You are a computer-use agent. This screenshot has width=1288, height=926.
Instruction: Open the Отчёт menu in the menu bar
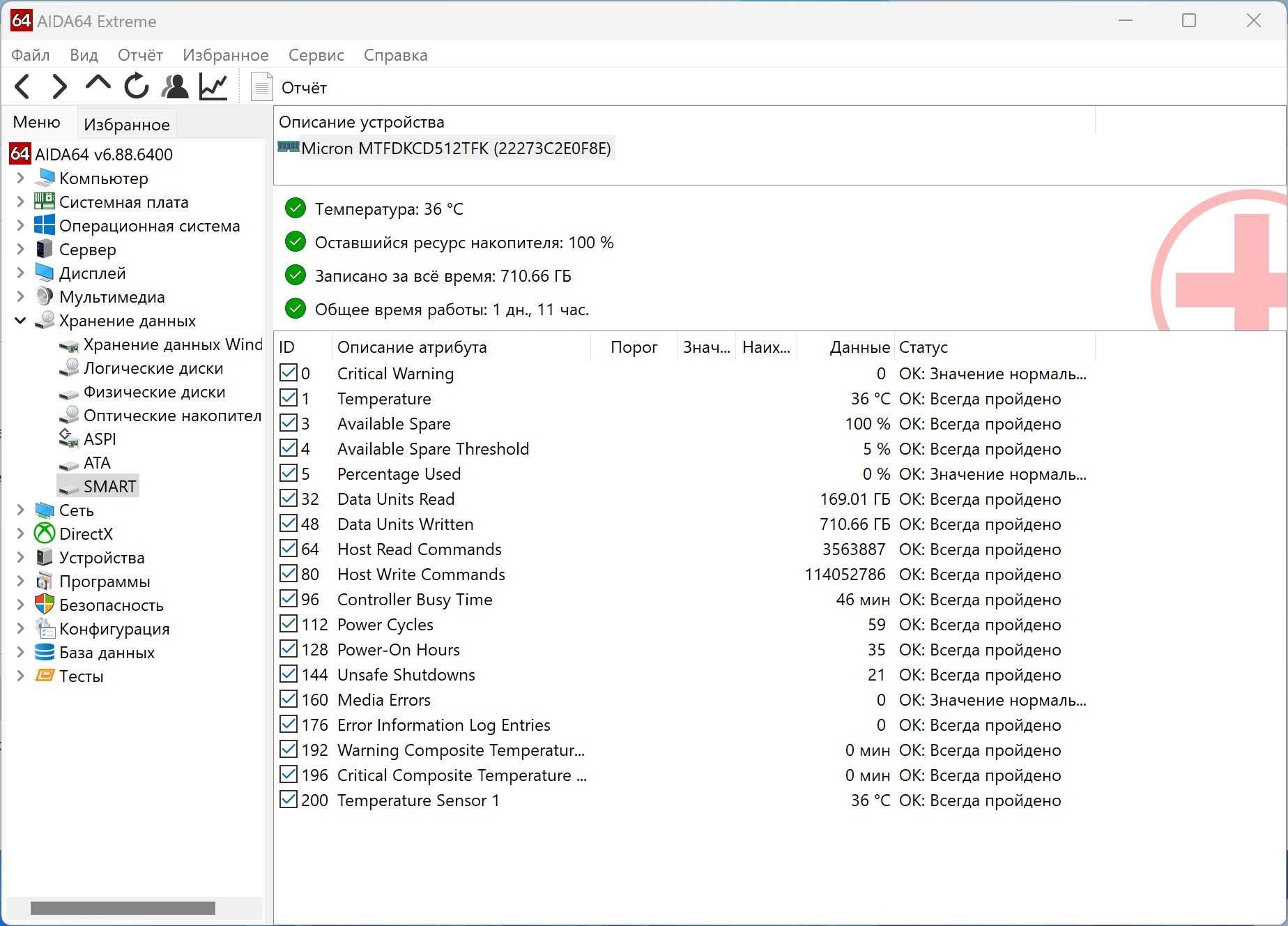tap(140, 55)
